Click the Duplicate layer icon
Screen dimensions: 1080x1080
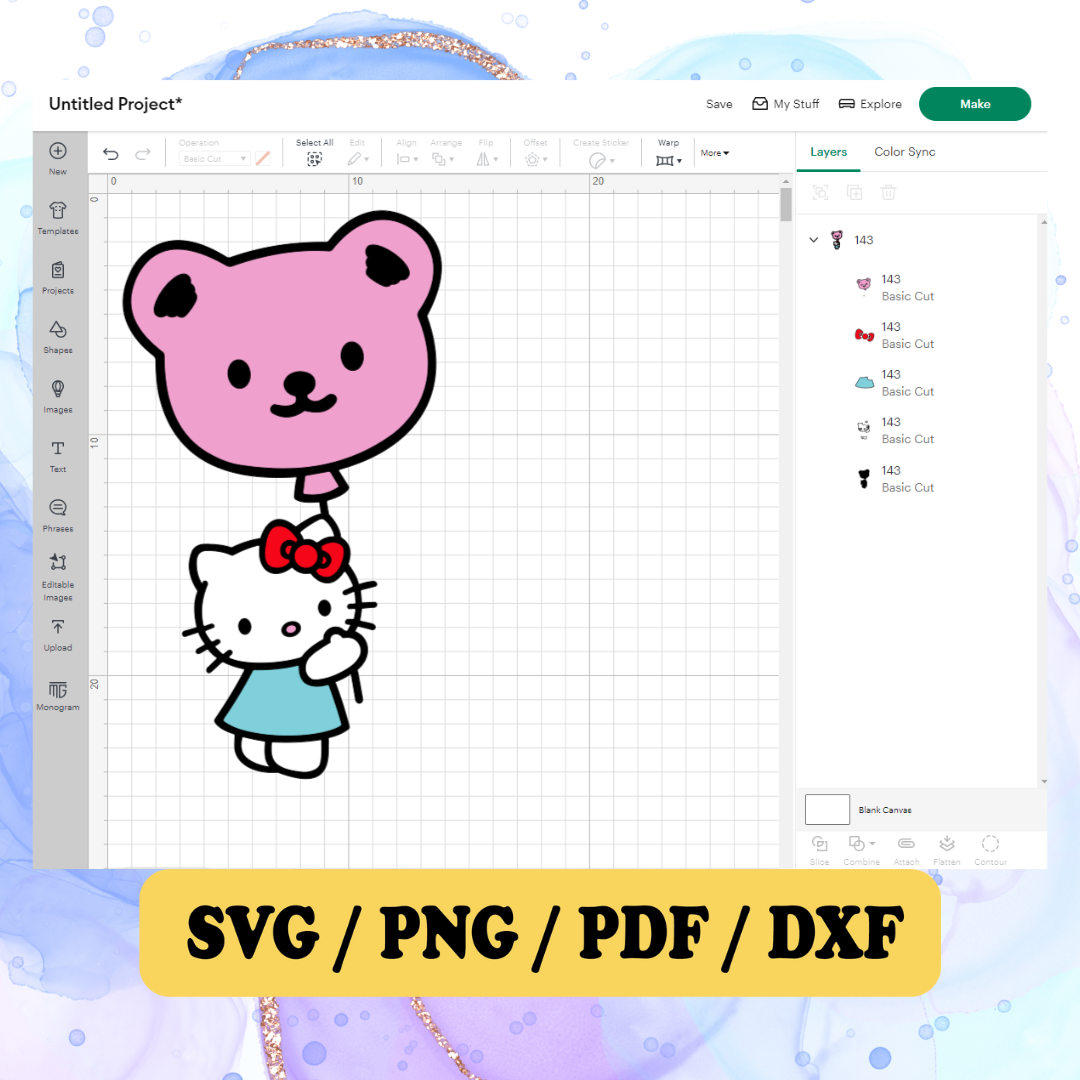(854, 192)
